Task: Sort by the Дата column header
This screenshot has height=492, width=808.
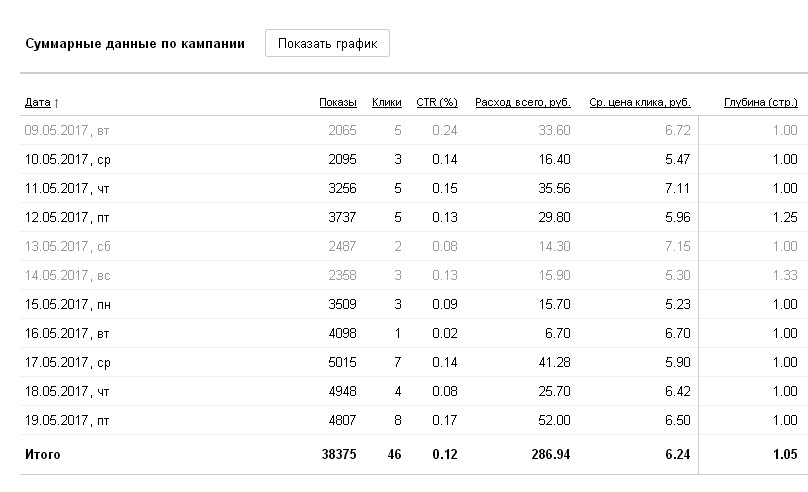Action: pyautogui.click(x=38, y=102)
